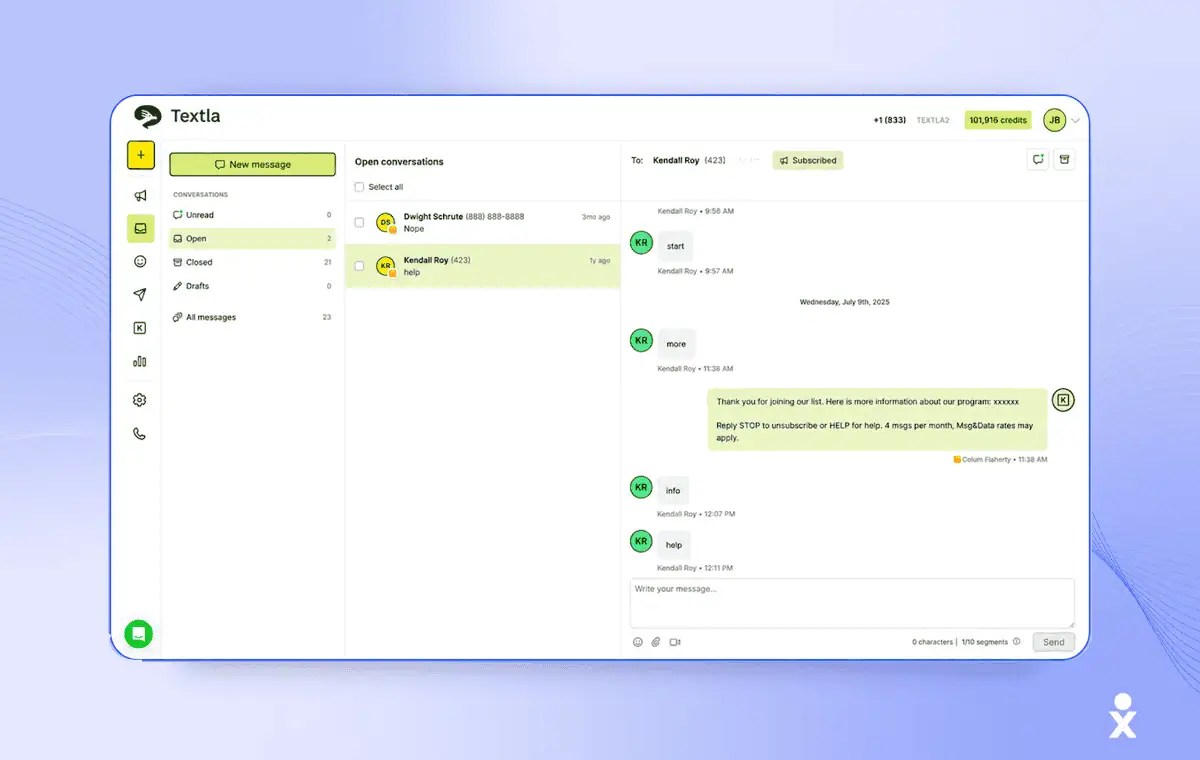The image size is (1200, 760).
Task: Click the JB account avatar
Action: (x=1054, y=120)
